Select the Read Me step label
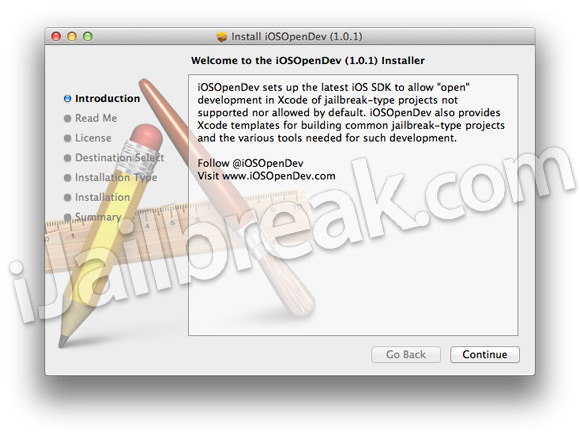This screenshot has width=580, height=438. click(96, 118)
